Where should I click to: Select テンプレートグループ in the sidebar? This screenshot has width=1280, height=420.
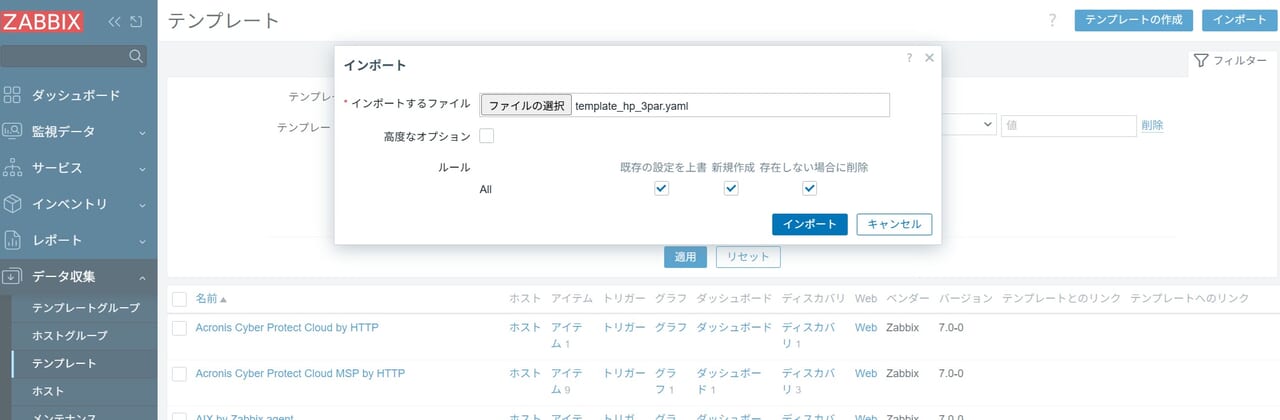tap(86, 307)
